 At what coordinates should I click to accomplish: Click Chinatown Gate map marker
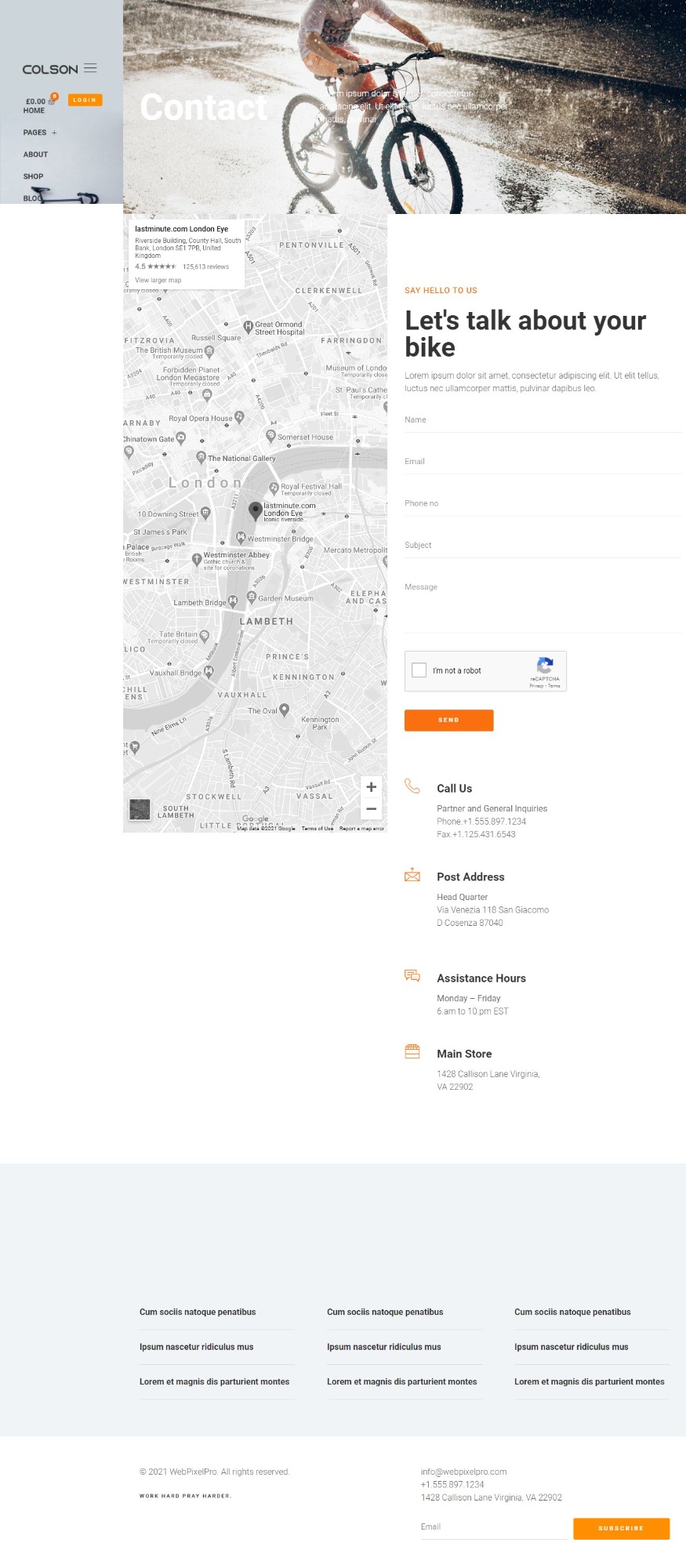tap(181, 437)
